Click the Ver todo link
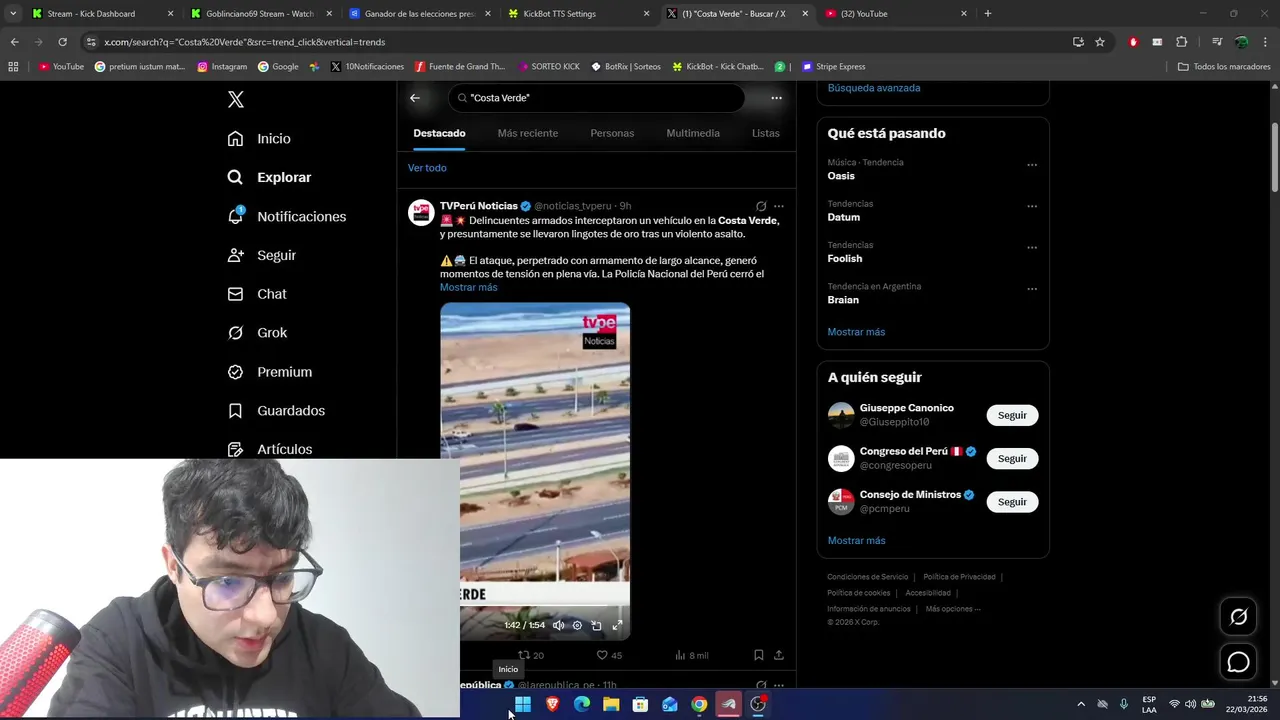 pos(427,168)
